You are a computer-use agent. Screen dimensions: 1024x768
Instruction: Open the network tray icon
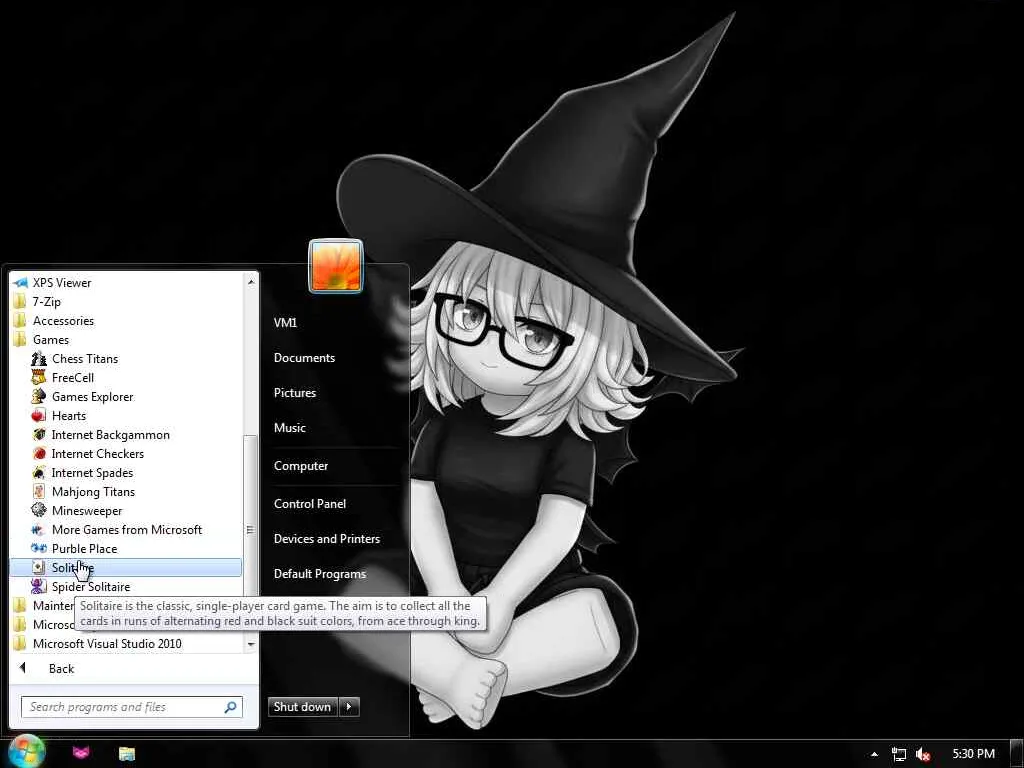coord(899,754)
